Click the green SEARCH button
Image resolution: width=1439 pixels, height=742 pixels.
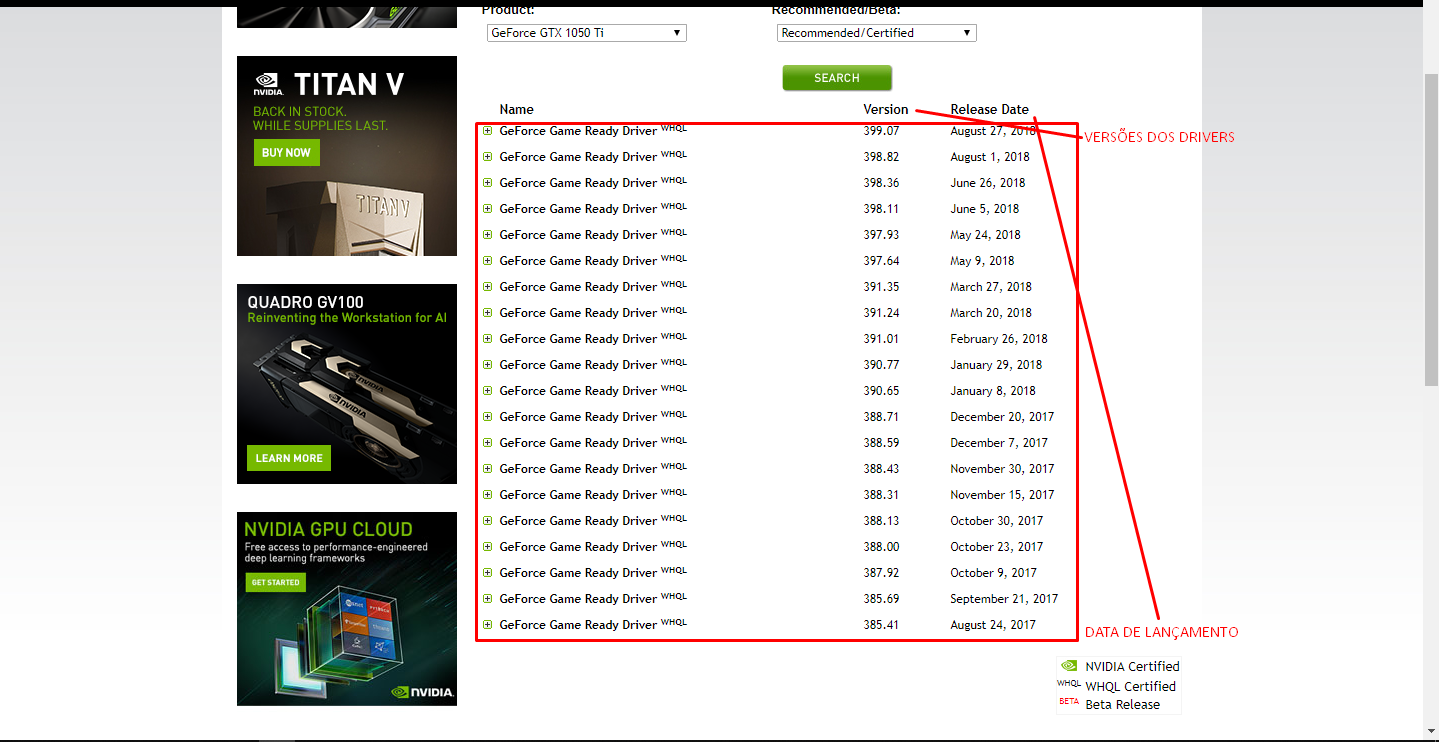pos(837,78)
